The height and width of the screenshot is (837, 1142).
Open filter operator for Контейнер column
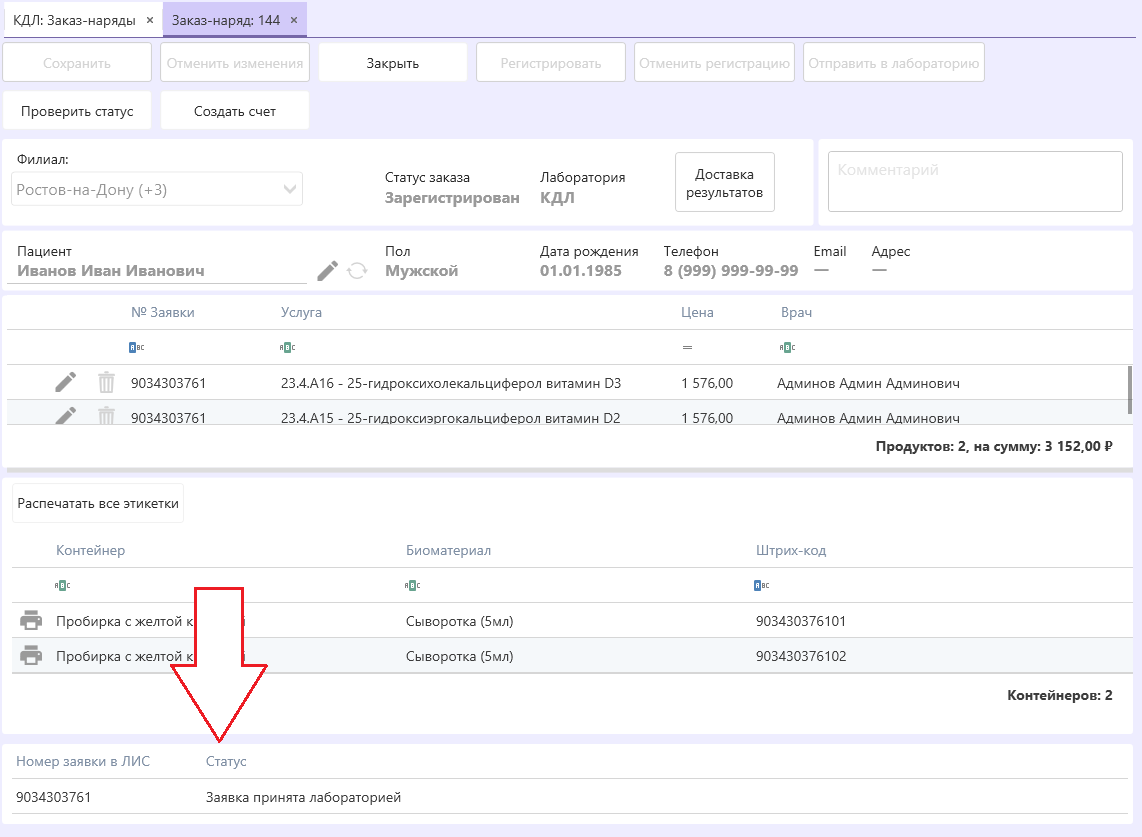(62, 585)
